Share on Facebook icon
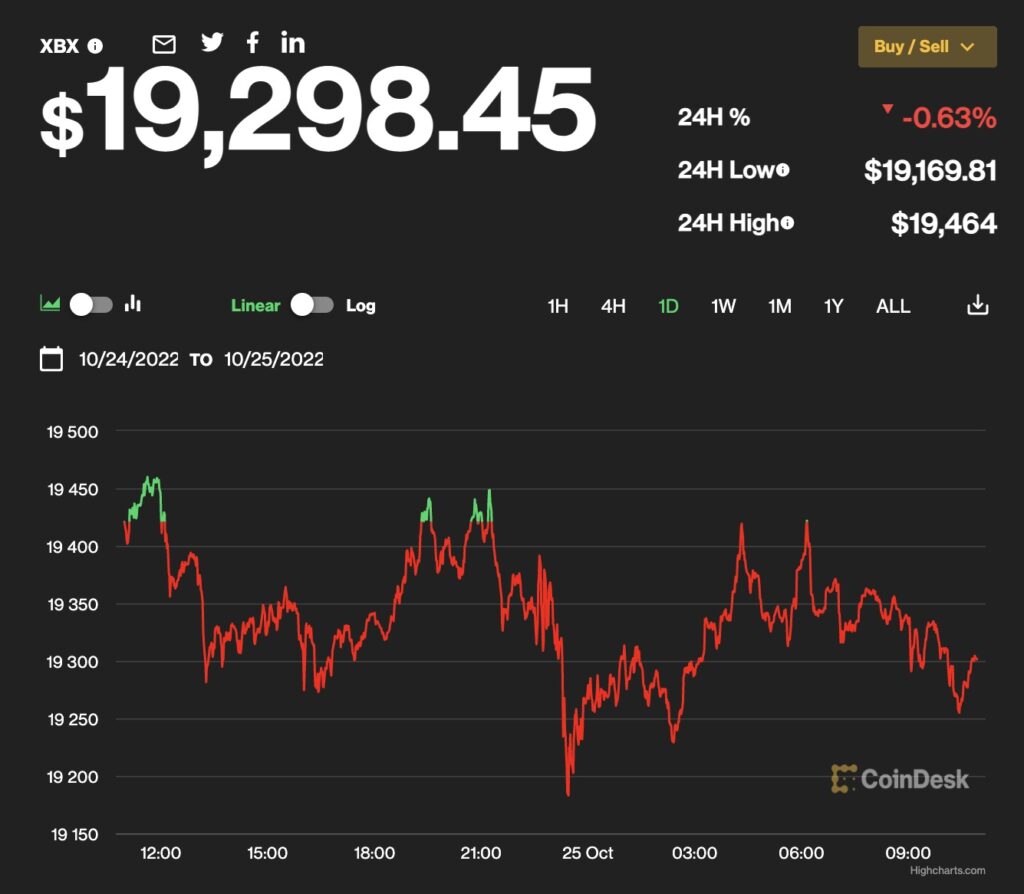This screenshot has width=1024, height=894. 253,42
